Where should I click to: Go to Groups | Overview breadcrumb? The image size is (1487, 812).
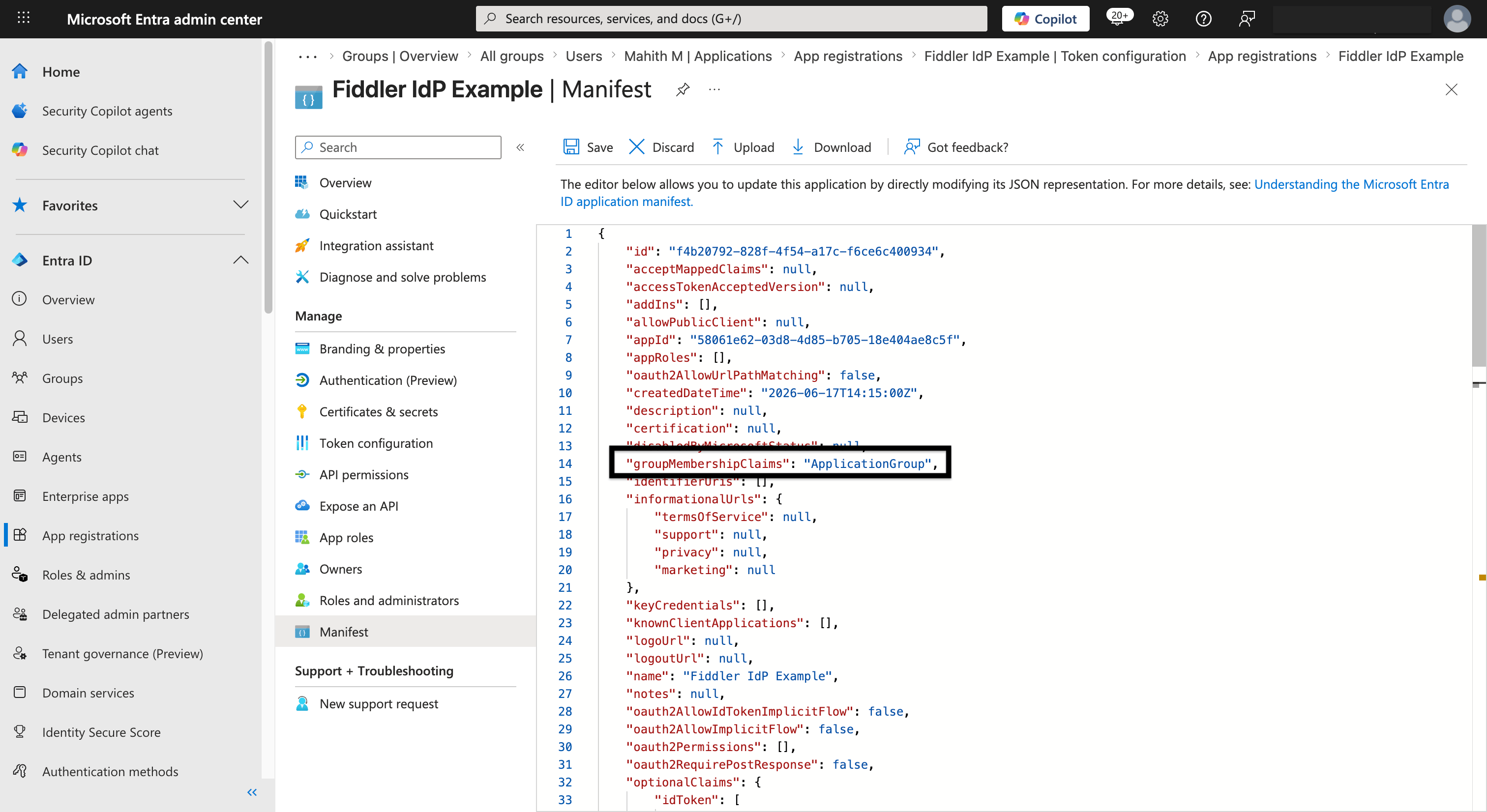tap(400, 56)
